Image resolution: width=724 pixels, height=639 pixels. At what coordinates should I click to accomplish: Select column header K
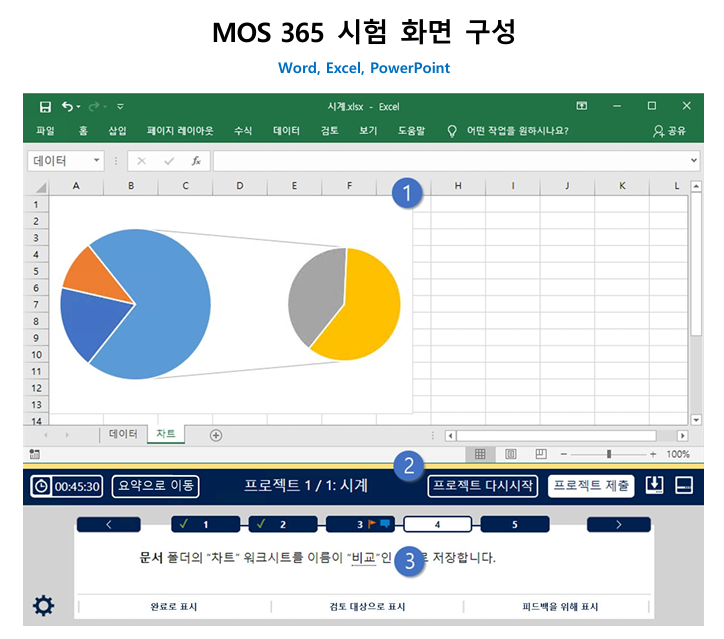622,186
